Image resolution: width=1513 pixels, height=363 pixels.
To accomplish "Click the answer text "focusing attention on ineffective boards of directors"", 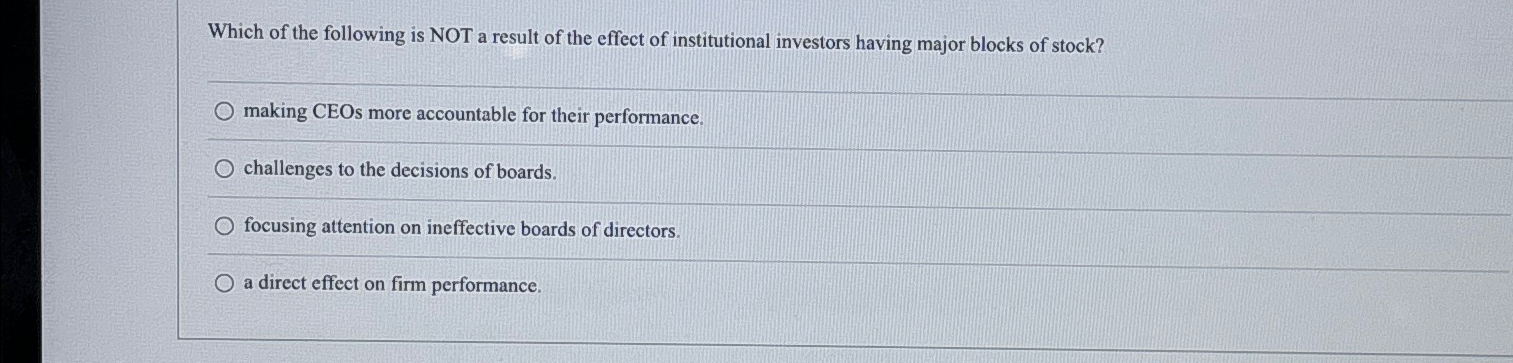I will [x=462, y=228].
